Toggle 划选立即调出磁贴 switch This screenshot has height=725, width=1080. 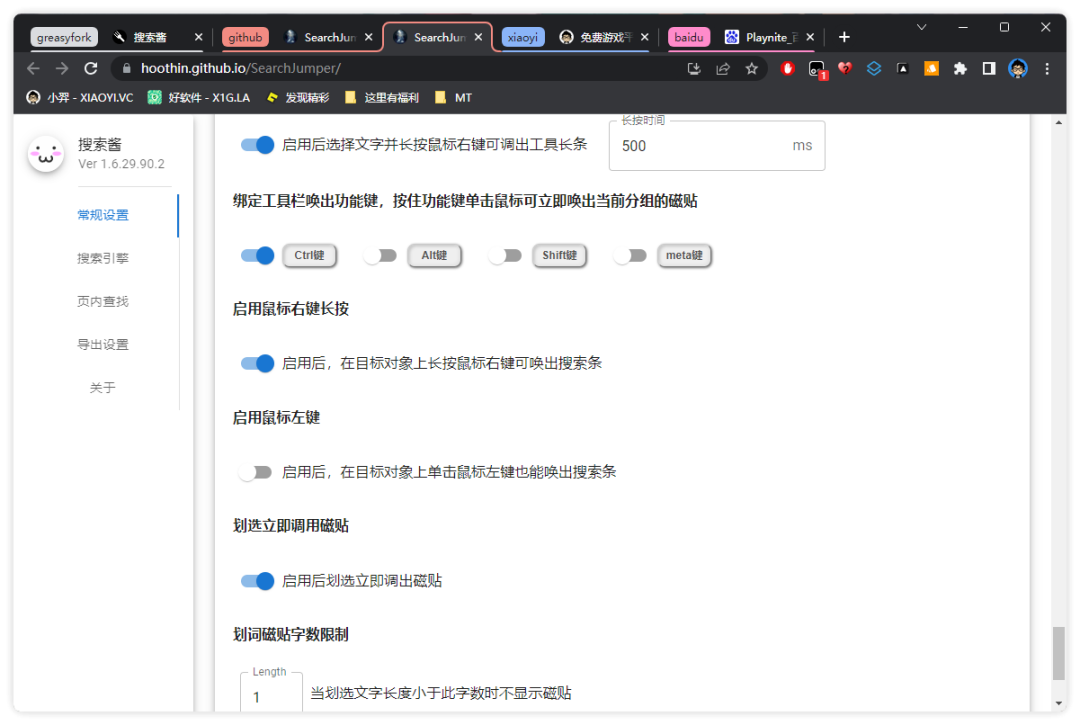257,581
